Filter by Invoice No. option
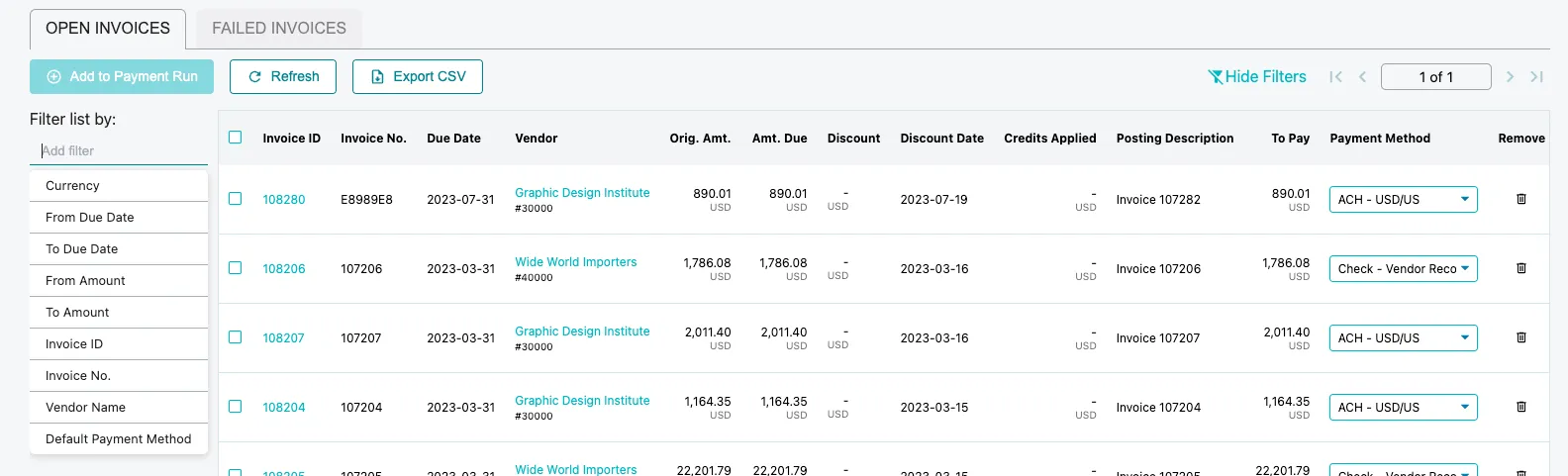The image size is (1568, 476). [x=119, y=376]
